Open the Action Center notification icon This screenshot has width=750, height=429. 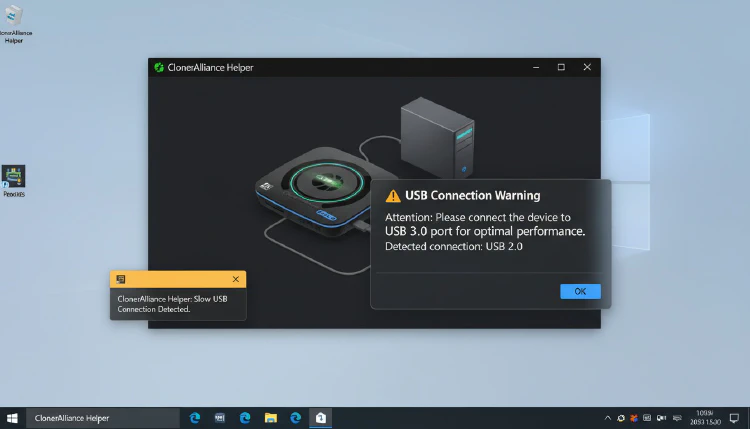pyautogui.click(x=734, y=418)
